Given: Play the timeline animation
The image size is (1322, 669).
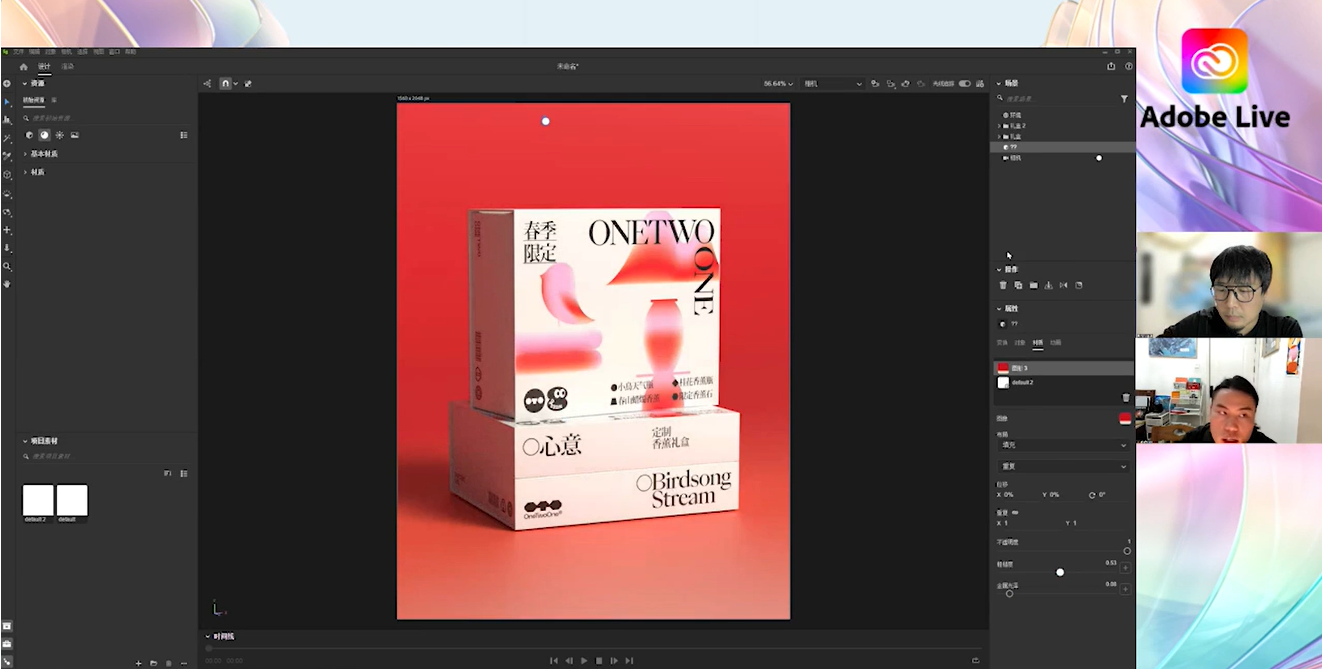Looking at the screenshot, I should tap(584, 660).
